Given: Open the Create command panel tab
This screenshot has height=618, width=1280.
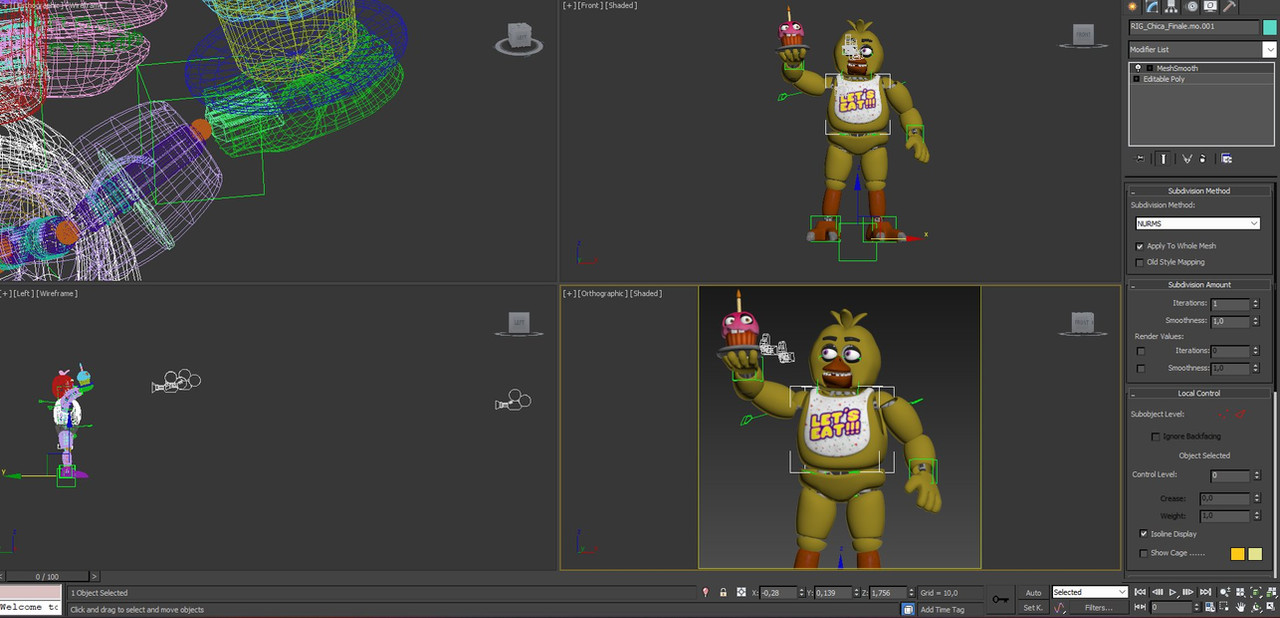Looking at the screenshot, I should [1133, 7].
